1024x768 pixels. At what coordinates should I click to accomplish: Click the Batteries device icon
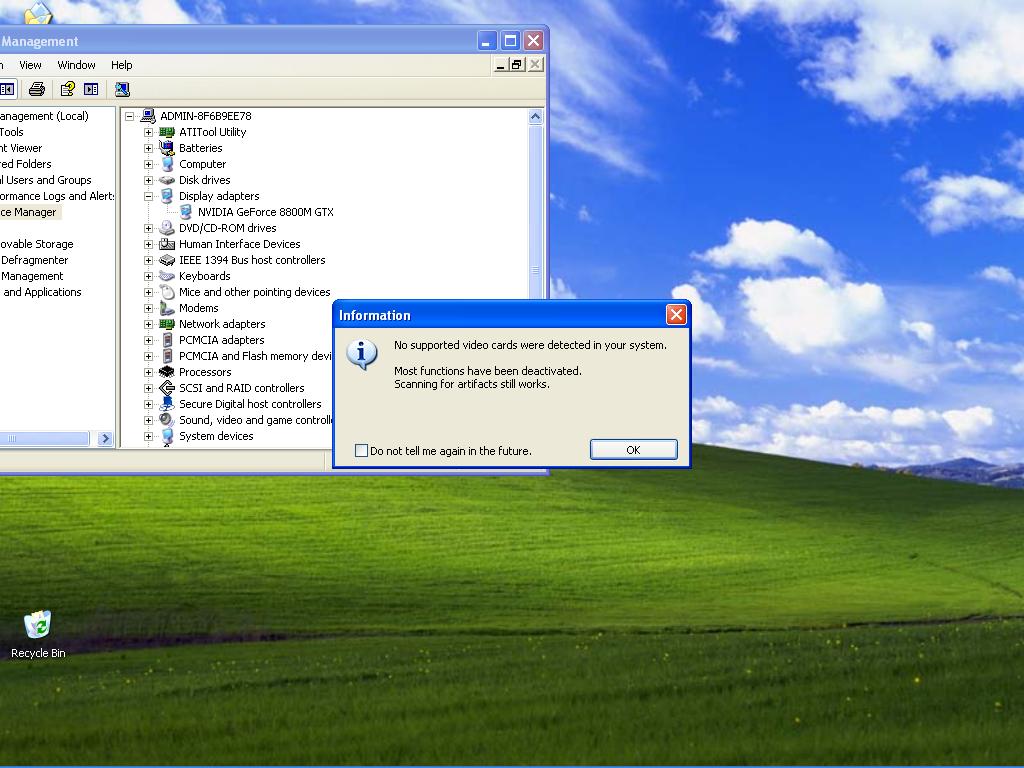pyautogui.click(x=167, y=148)
